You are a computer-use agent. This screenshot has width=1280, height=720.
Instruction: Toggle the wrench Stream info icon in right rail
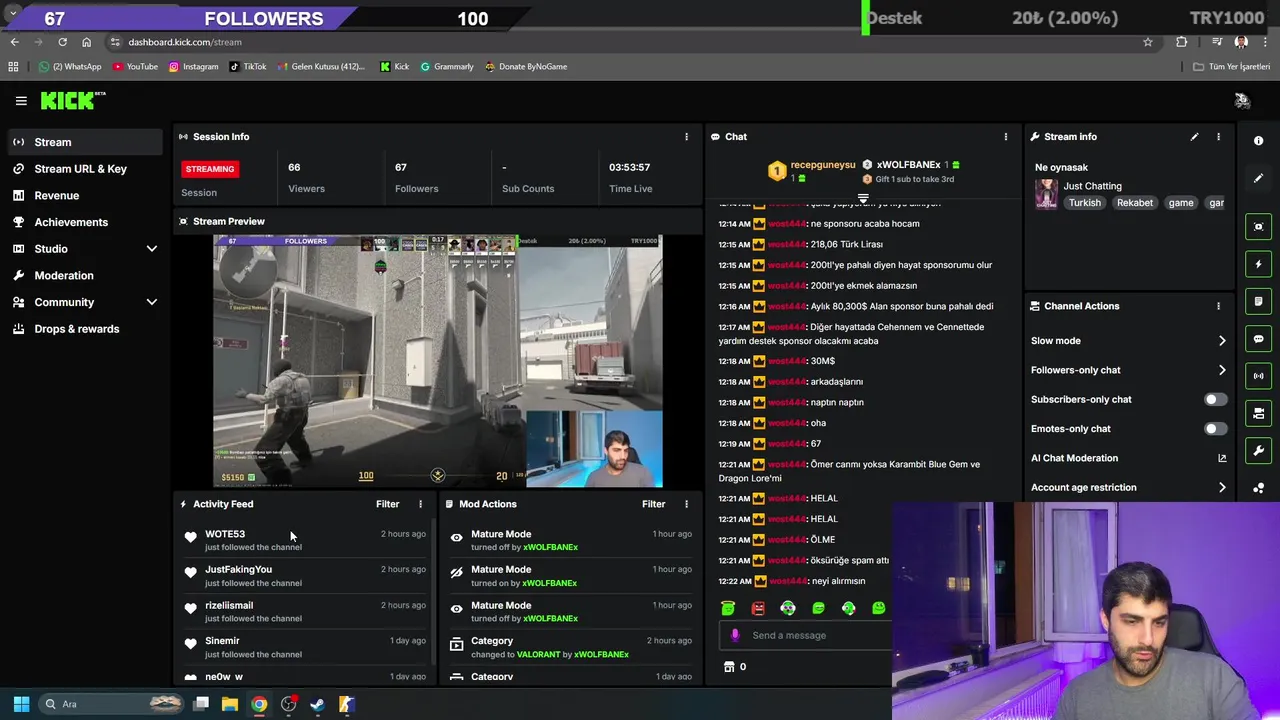coord(1258,451)
